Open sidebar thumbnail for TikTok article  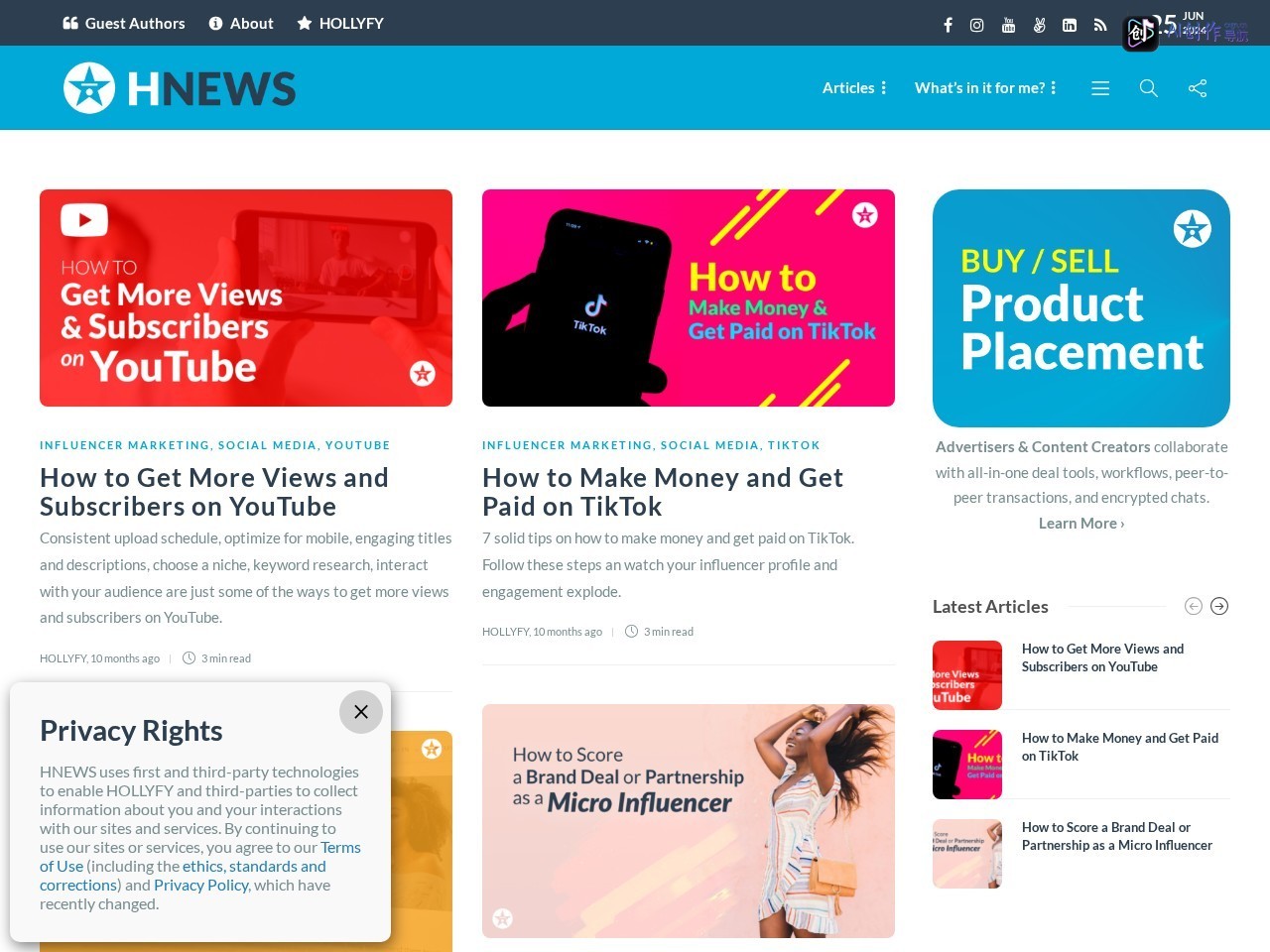coord(967,765)
